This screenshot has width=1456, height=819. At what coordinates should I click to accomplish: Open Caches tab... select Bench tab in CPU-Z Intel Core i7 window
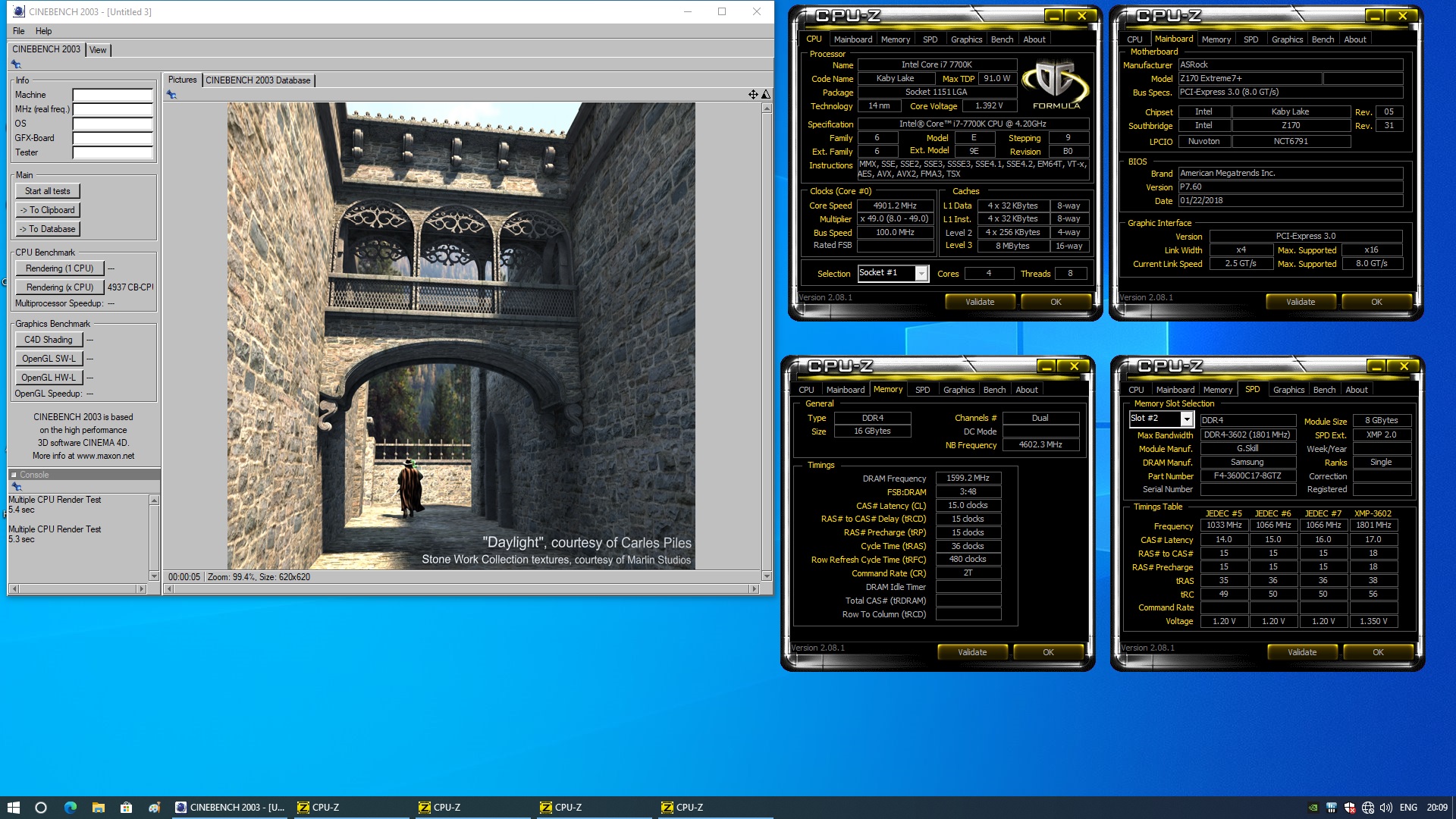(x=1002, y=39)
